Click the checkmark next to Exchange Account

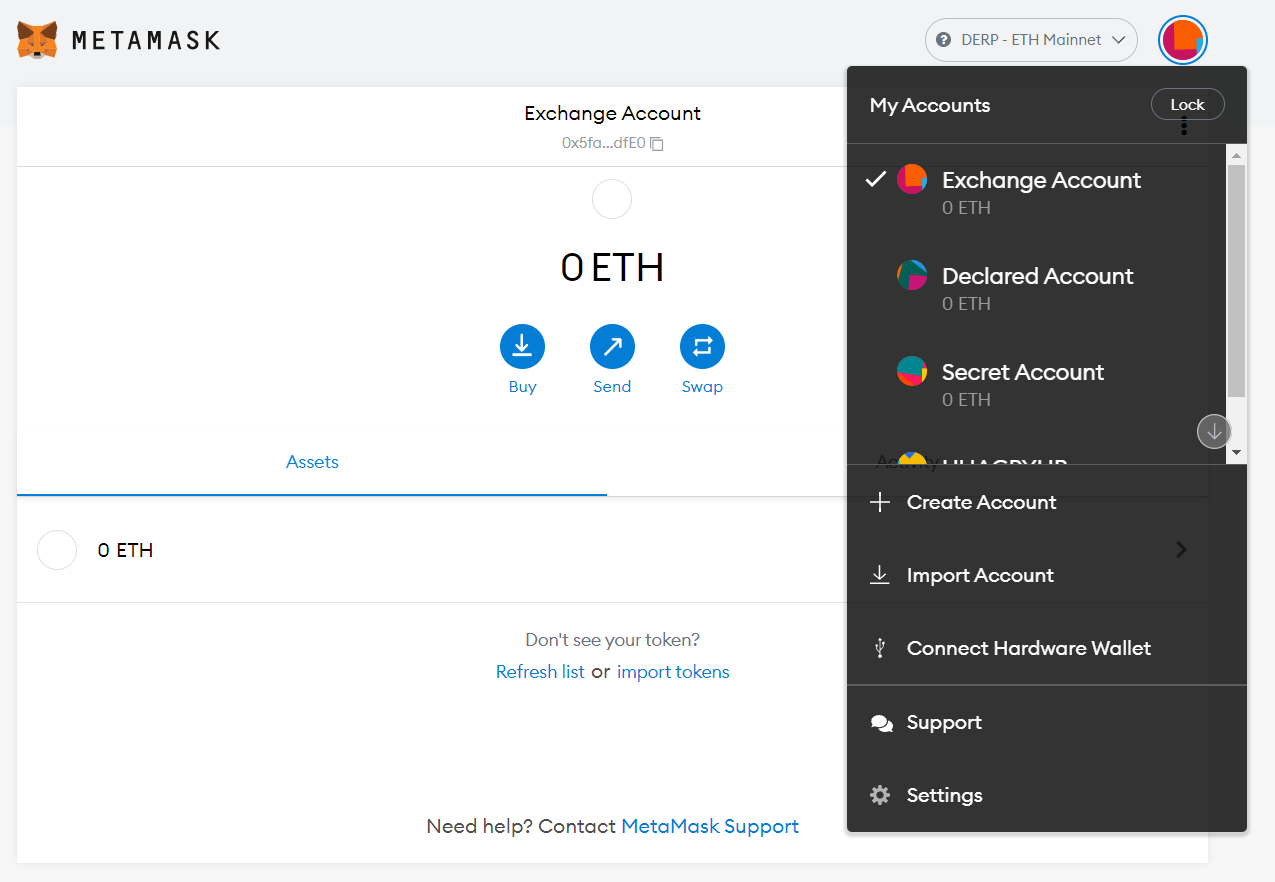(876, 179)
